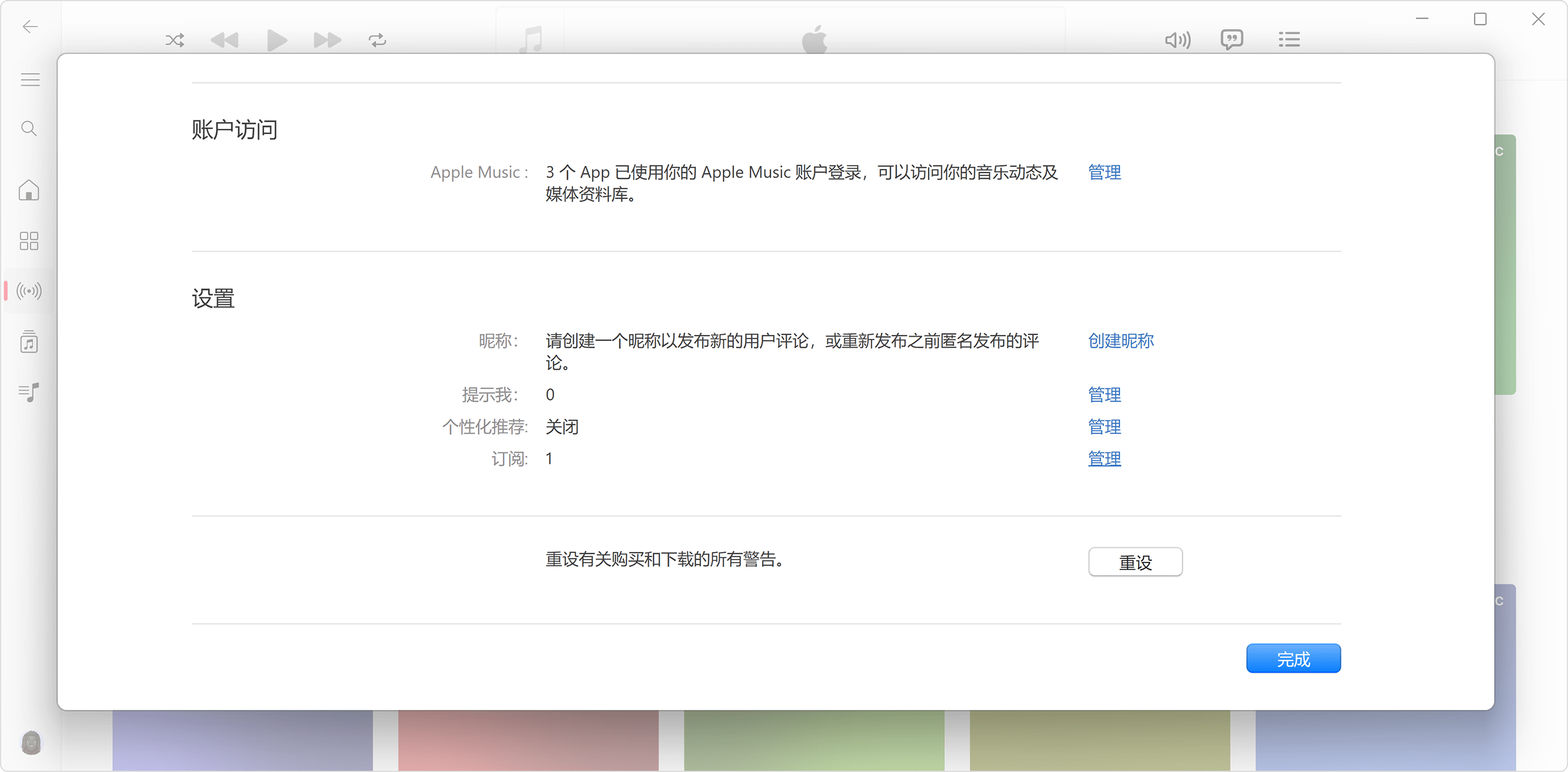Click the 创建昵称 link
The width and height of the screenshot is (1568, 772).
click(1121, 341)
